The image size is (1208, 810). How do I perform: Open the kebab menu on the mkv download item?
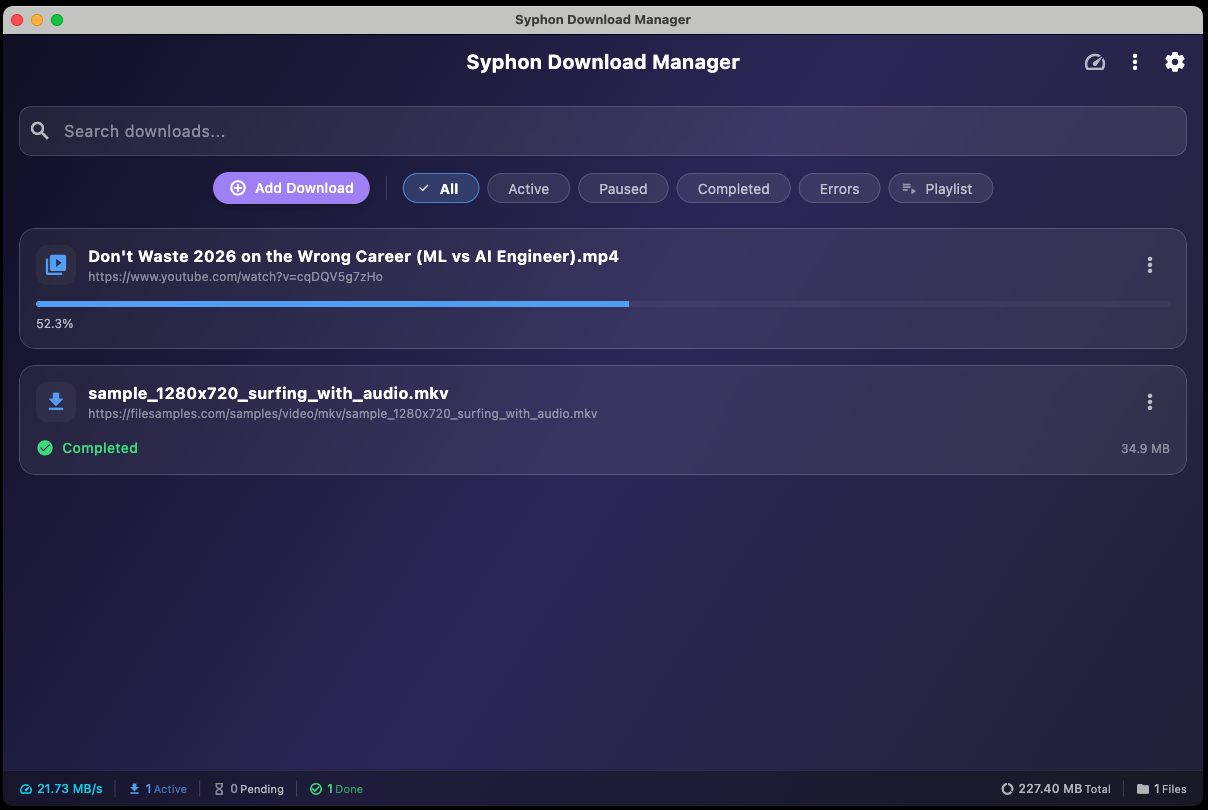pyautogui.click(x=1150, y=402)
